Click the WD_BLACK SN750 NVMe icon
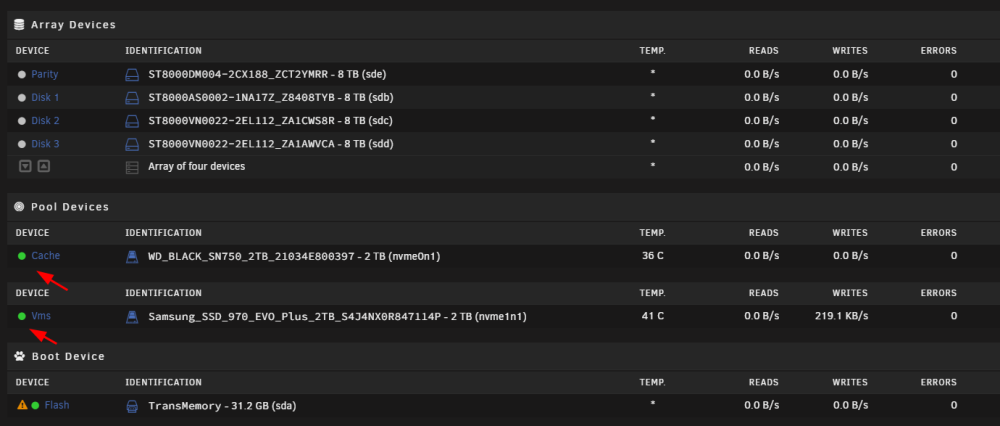The image size is (1000, 426). (131, 256)
